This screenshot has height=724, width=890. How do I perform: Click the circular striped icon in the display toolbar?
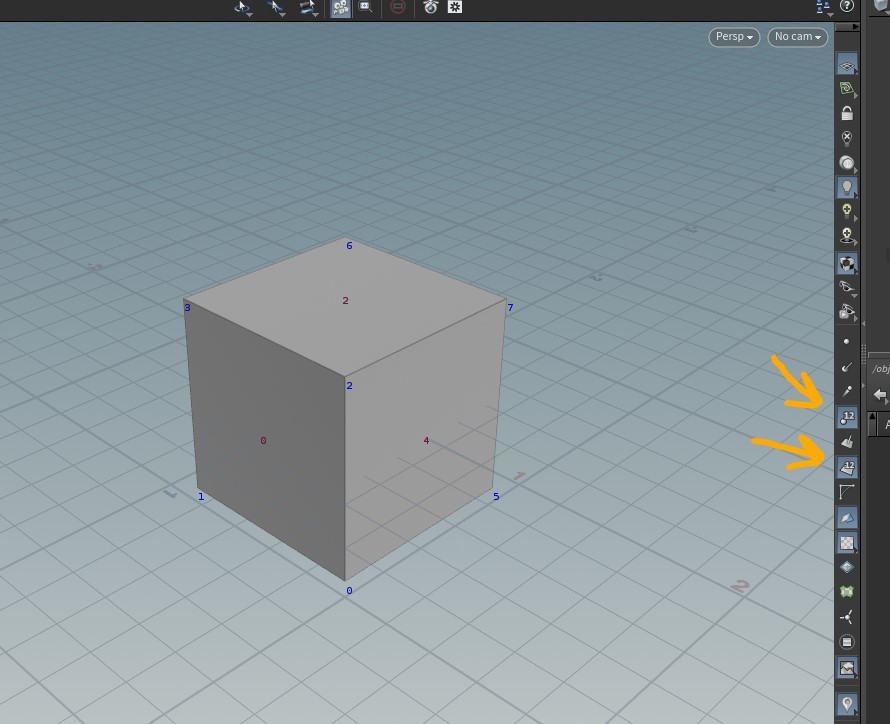pyautogui.click(x=847, y=642)
